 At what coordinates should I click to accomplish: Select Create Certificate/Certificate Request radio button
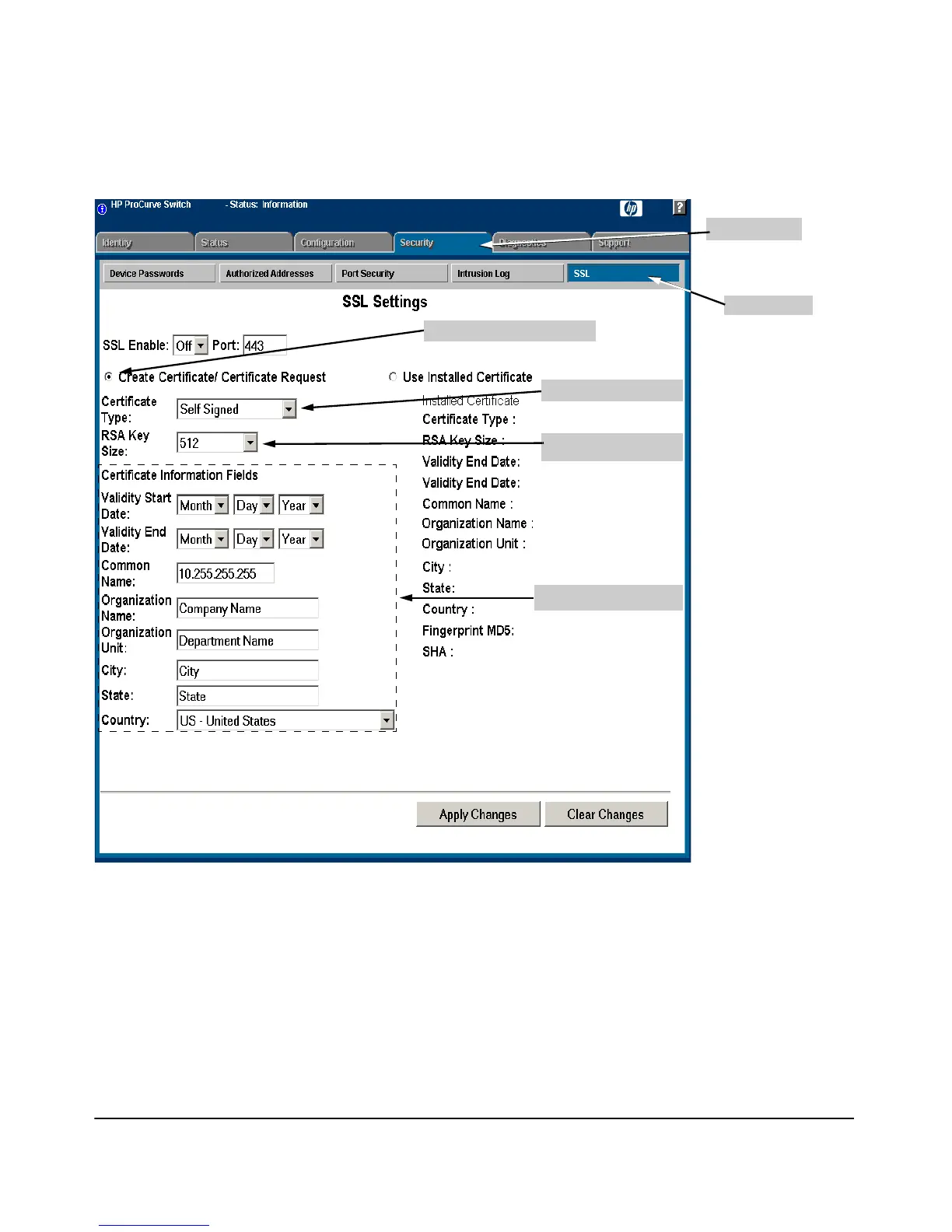(x=108, y=376)
